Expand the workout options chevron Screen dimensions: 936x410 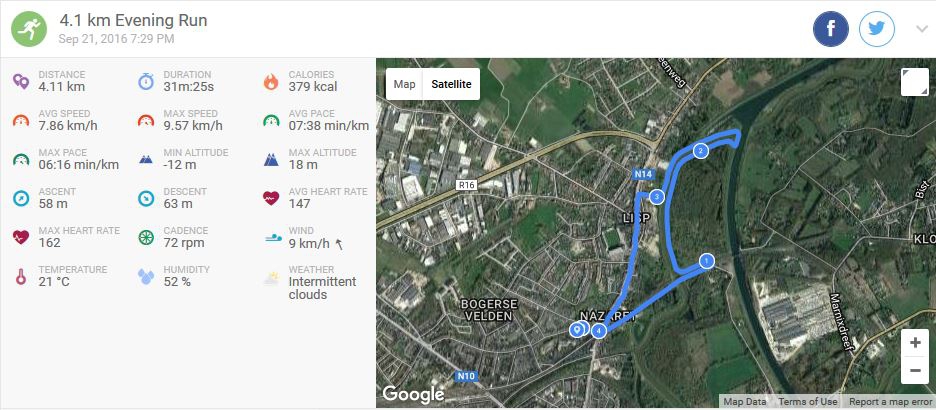[922, 29]
